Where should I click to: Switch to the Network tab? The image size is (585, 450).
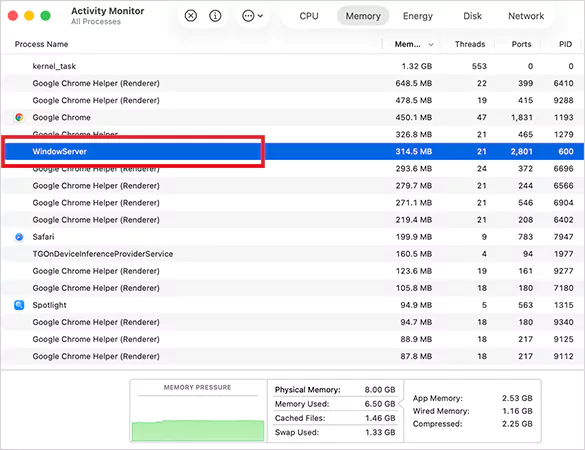click(x=526, y=16)
